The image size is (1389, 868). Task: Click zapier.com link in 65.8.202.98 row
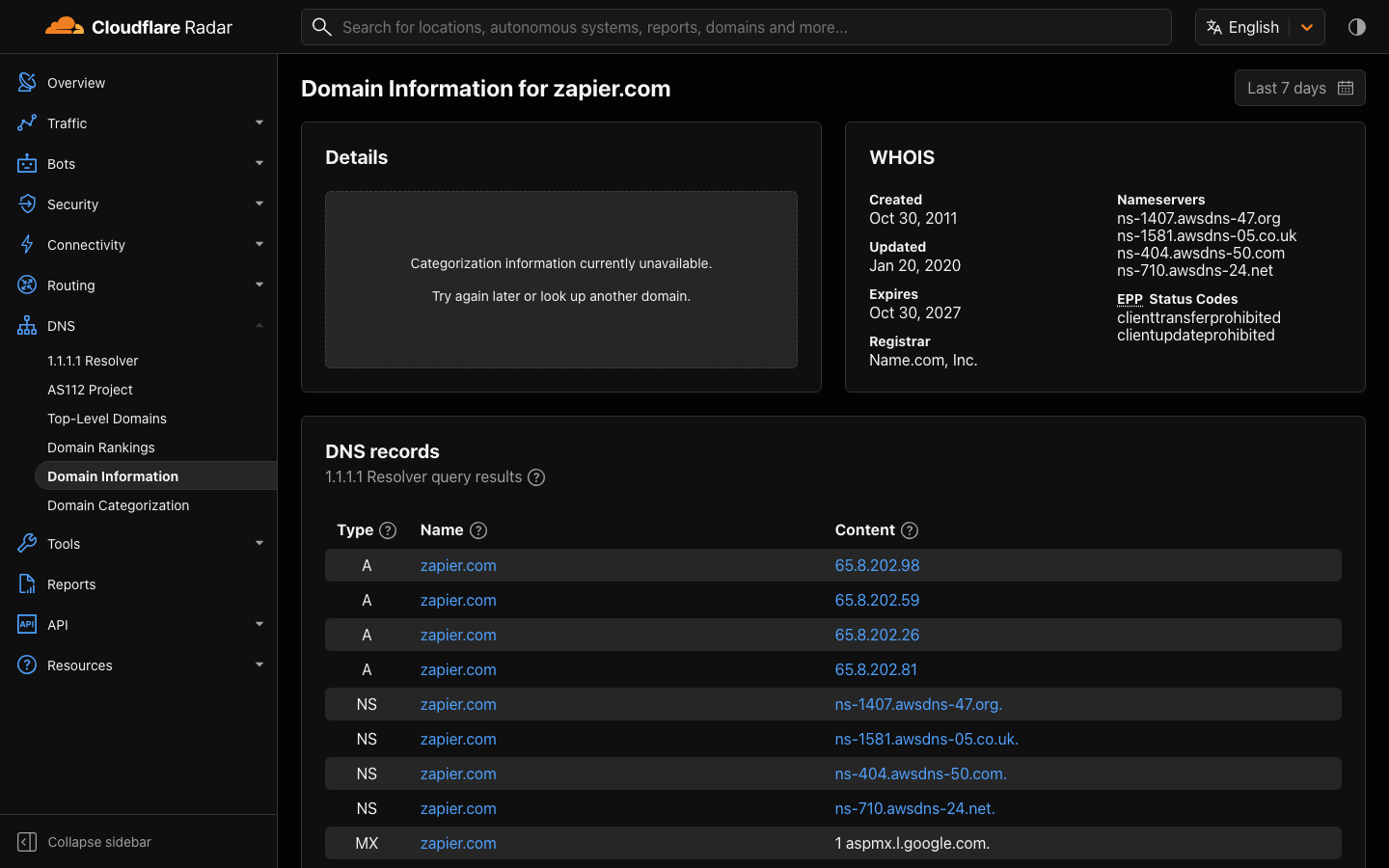pos(458,565)
